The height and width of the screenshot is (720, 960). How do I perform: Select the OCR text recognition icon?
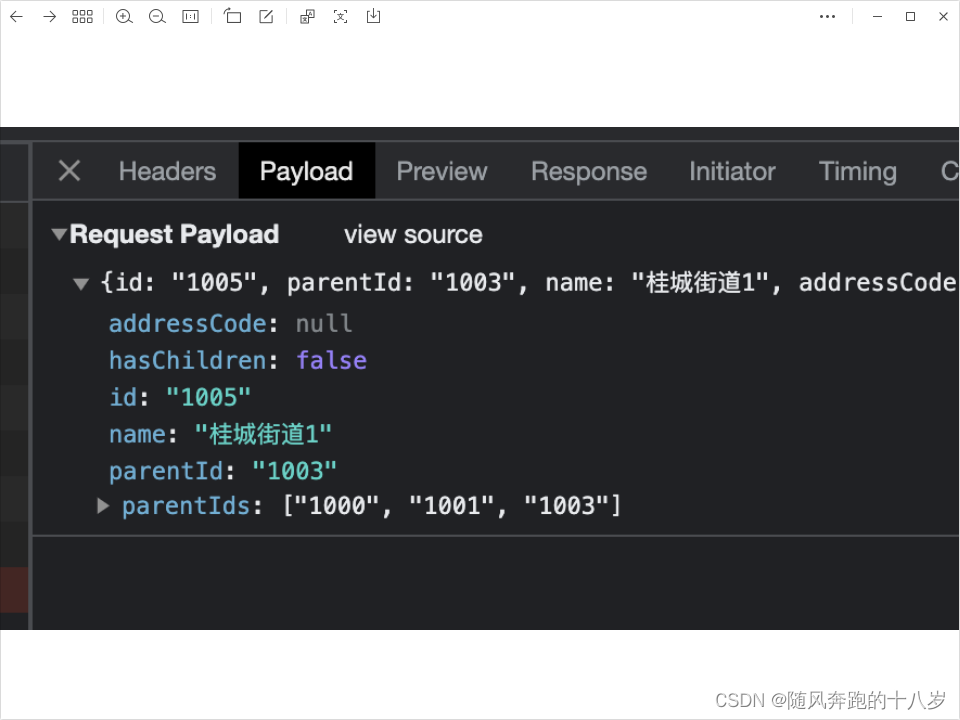[x=340, y=16]
